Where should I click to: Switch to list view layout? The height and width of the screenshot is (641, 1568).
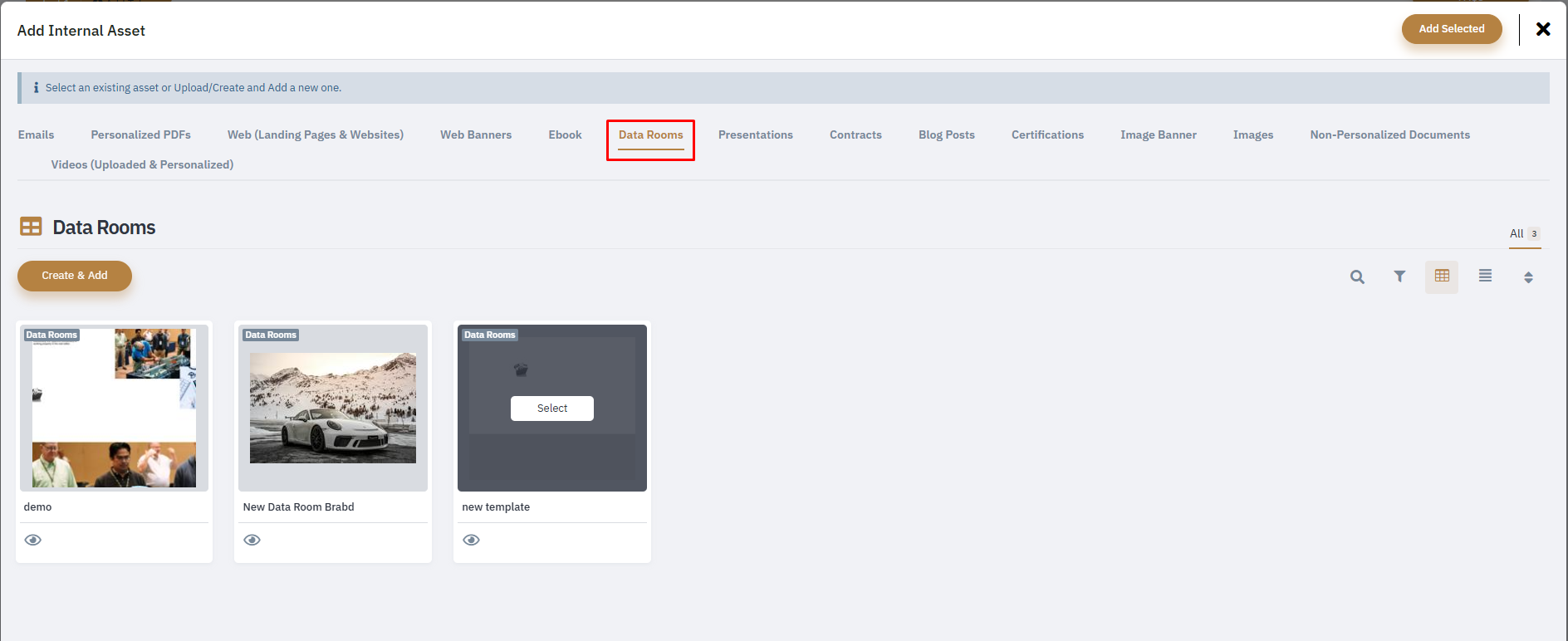[x=1485, y=276]
